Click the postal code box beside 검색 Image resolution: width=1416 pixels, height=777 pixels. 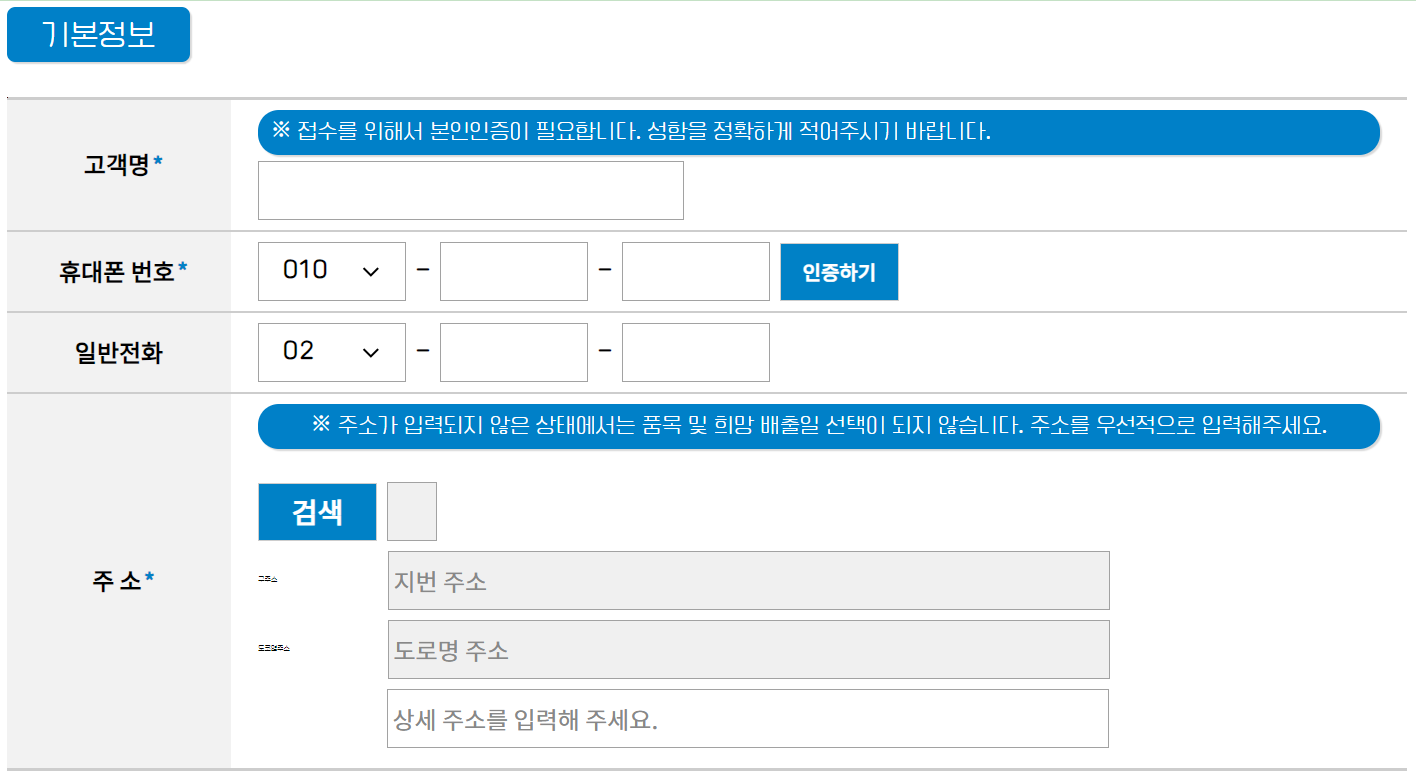413,511
